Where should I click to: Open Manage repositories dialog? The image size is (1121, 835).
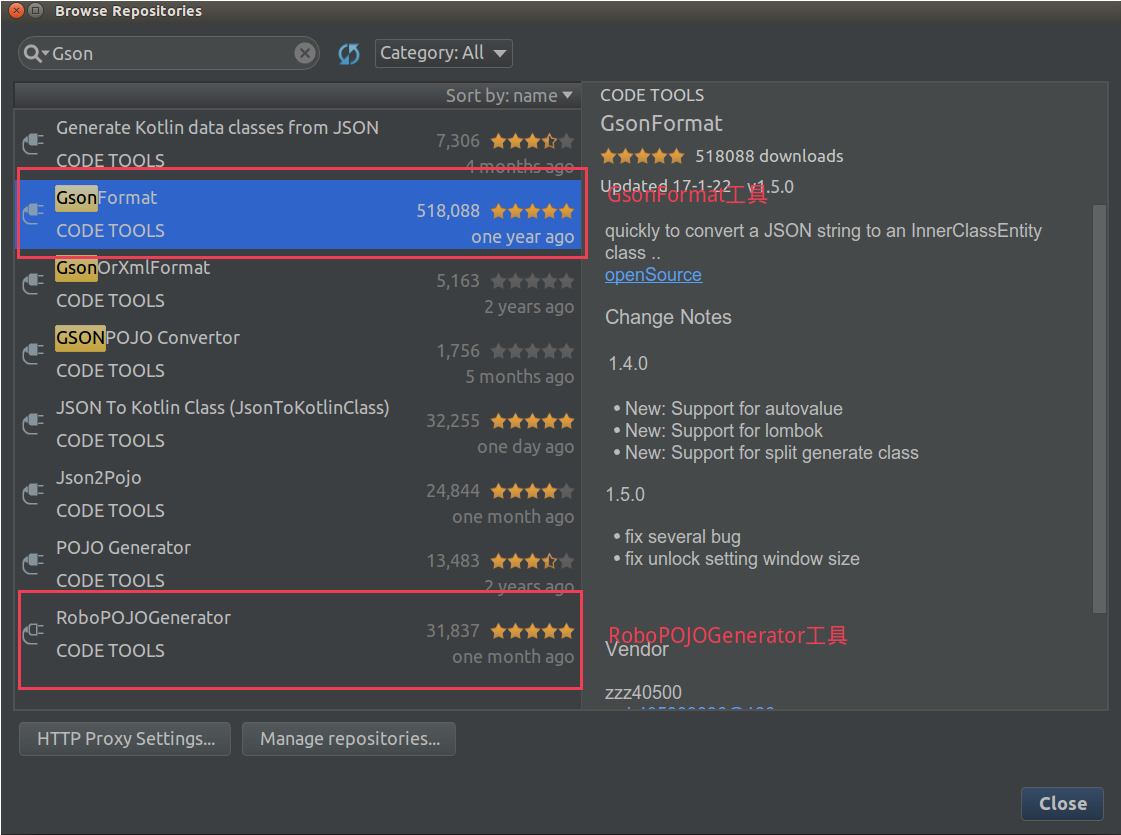click(349, 738)
